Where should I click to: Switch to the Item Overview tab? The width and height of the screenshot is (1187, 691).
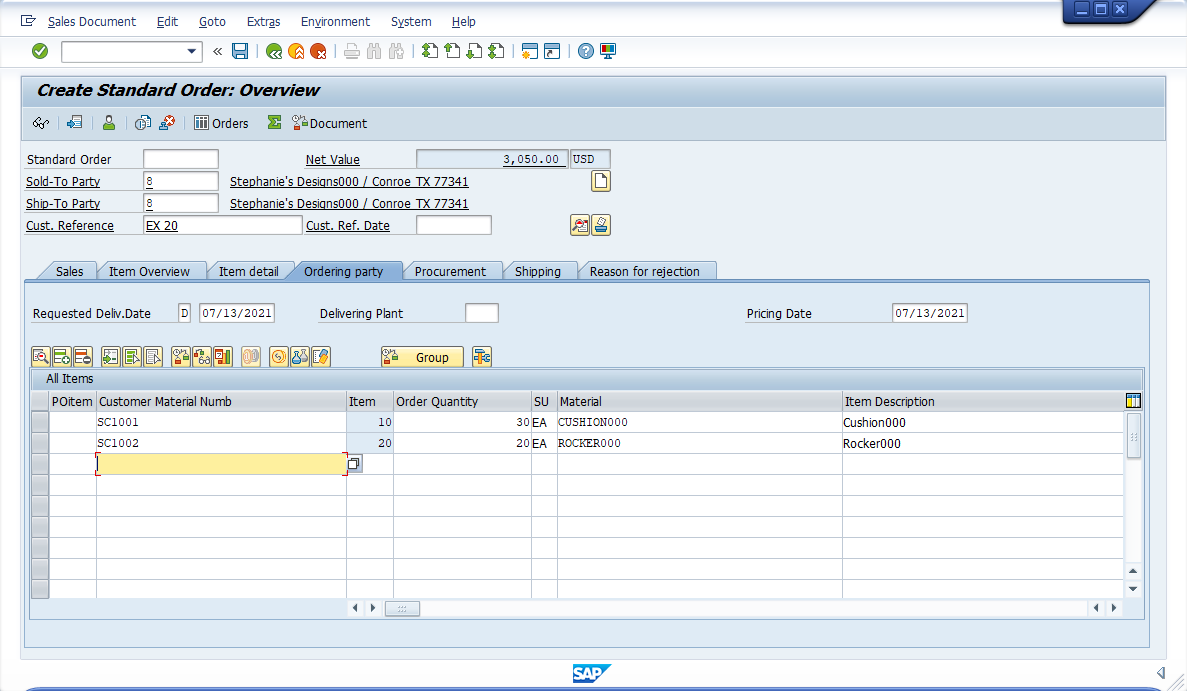pos(149,271)
